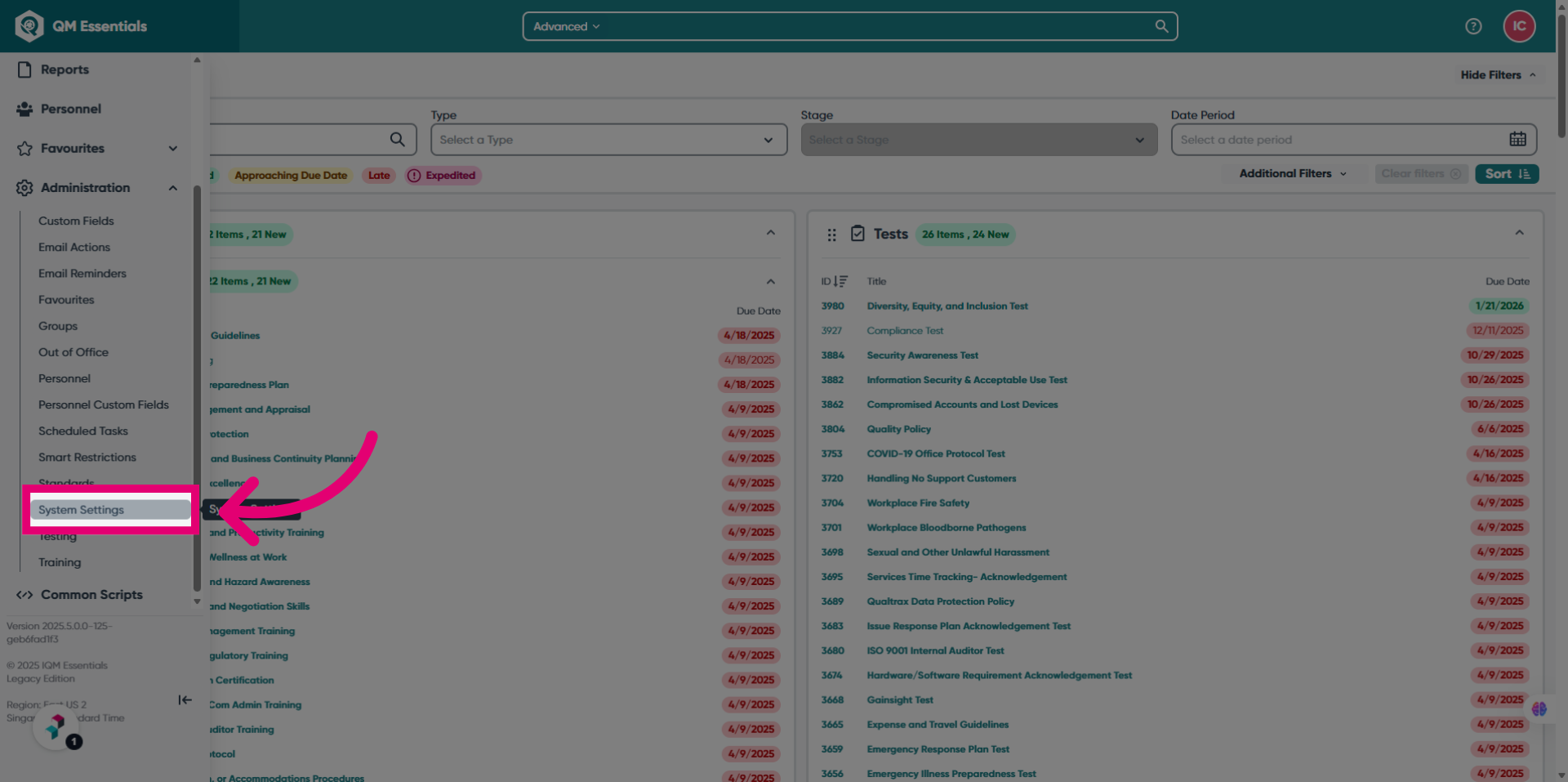Click the Sort button
This screenshot has height=782, width=1568.
(1507, 173)
